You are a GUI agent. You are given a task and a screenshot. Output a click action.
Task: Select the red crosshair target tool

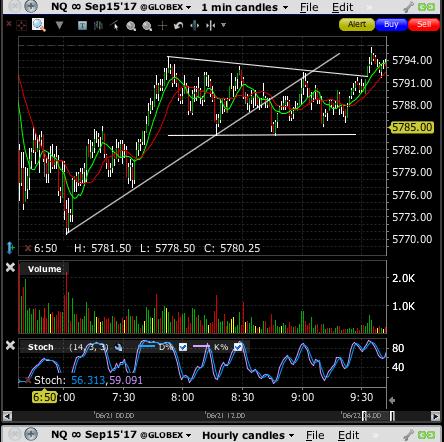(x=21, y=25)
